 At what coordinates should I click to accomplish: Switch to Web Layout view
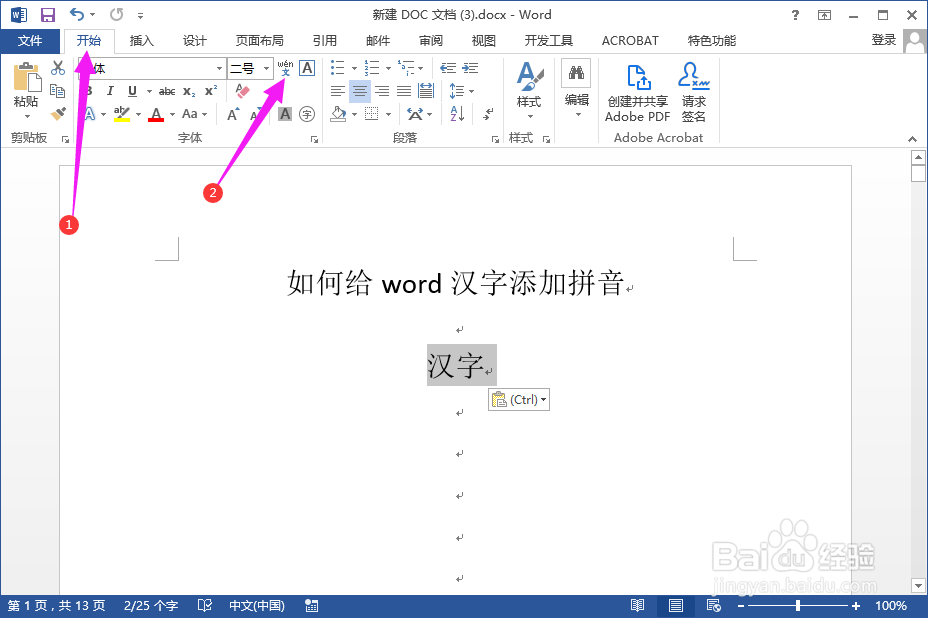[x=714, y=606]
